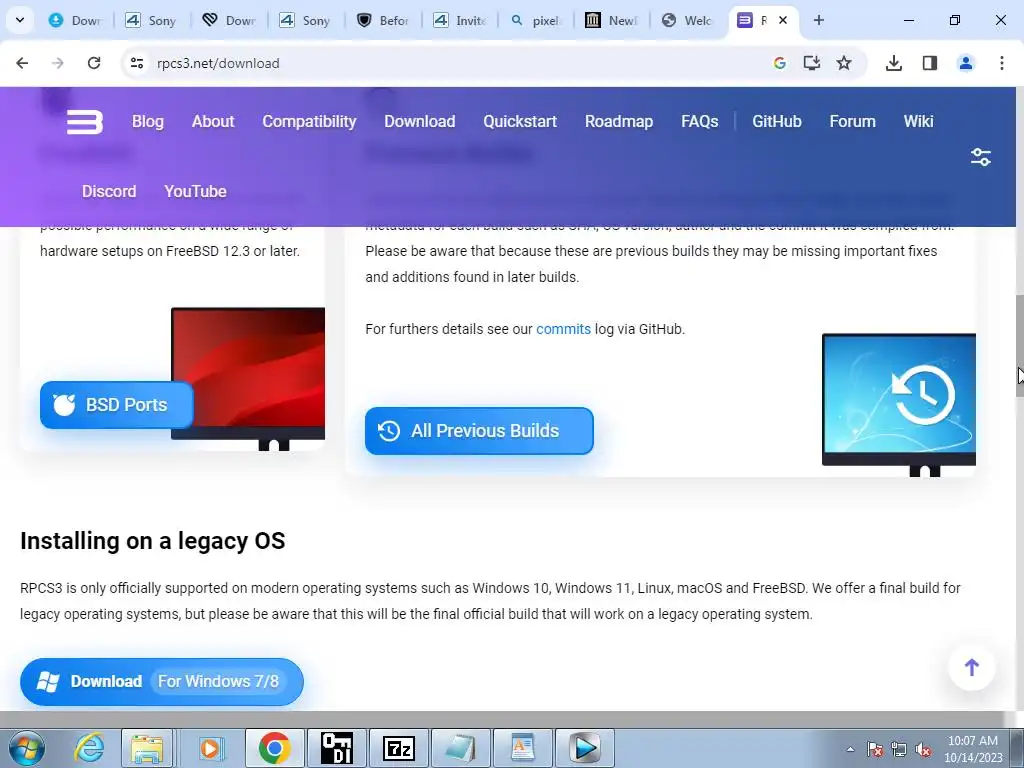Image resolution: width=1024 pixels, height=768 pixels.
Task: Open Windows Explorer folder in taskbar
Action: click(x=147, y=748)
